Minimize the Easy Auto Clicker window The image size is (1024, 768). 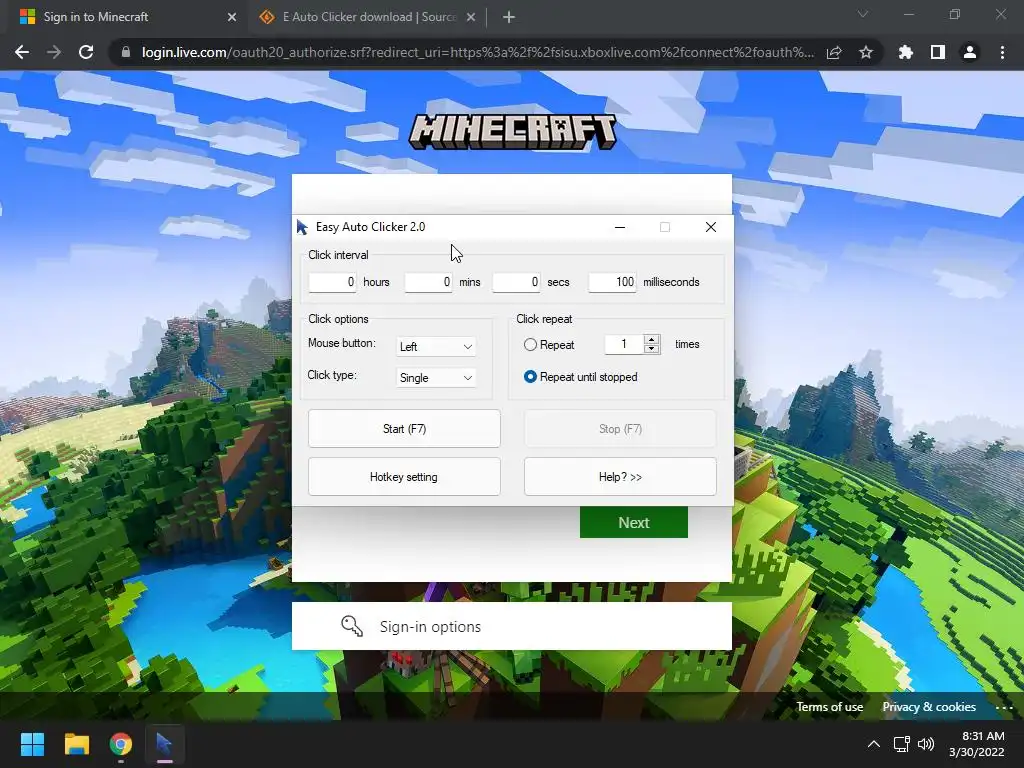[x=620, y=227]
